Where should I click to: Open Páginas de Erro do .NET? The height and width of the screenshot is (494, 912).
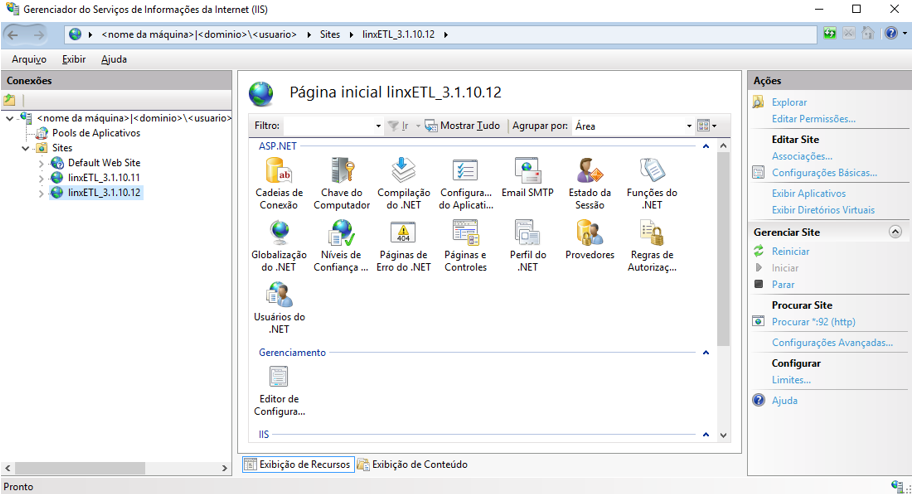[404, 246]
